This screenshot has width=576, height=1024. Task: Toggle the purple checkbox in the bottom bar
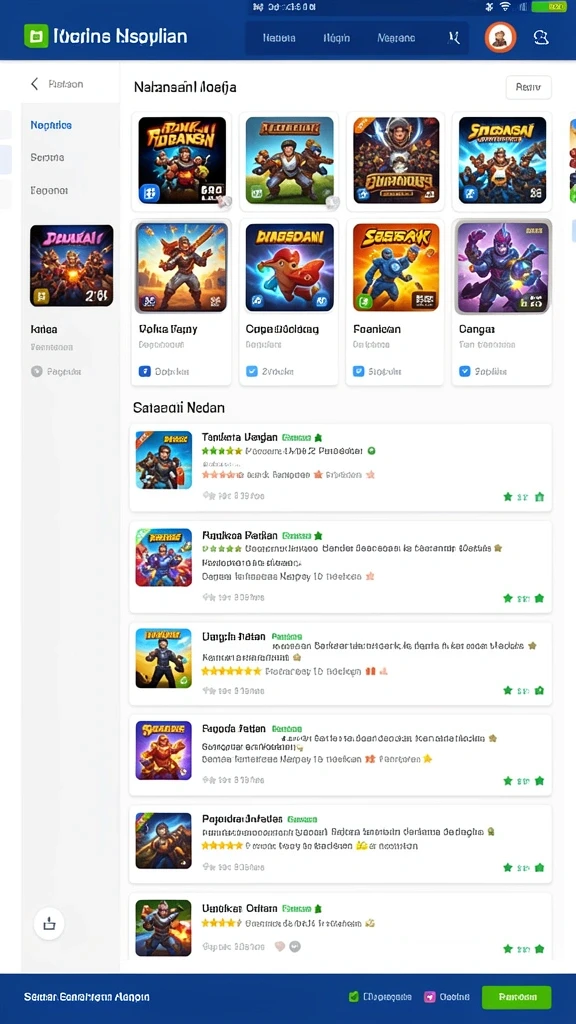[430, 997]
